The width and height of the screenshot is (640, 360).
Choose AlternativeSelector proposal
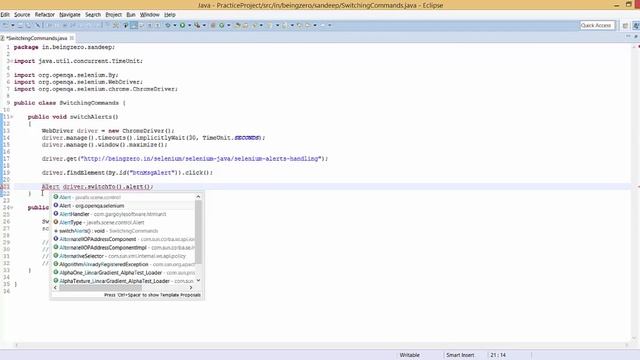click(x=123, y=256)
